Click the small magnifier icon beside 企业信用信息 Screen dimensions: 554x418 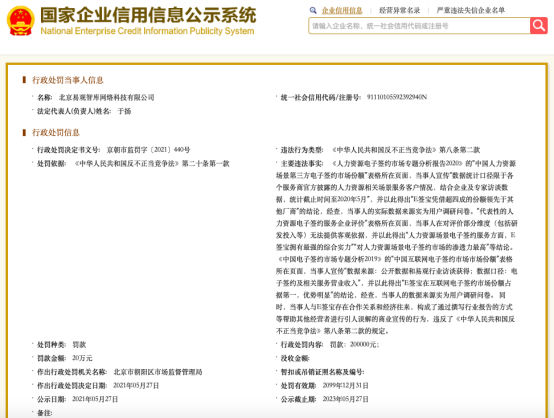tap(313, 11)
